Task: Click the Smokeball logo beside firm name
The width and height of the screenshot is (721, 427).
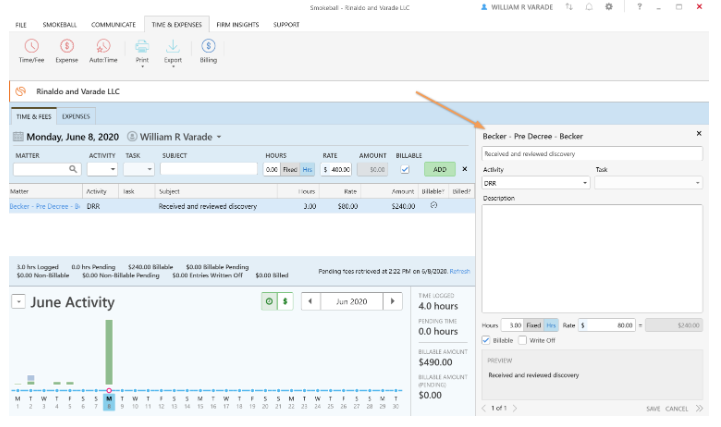Action: pyautogui.click(x=21, y=91)
